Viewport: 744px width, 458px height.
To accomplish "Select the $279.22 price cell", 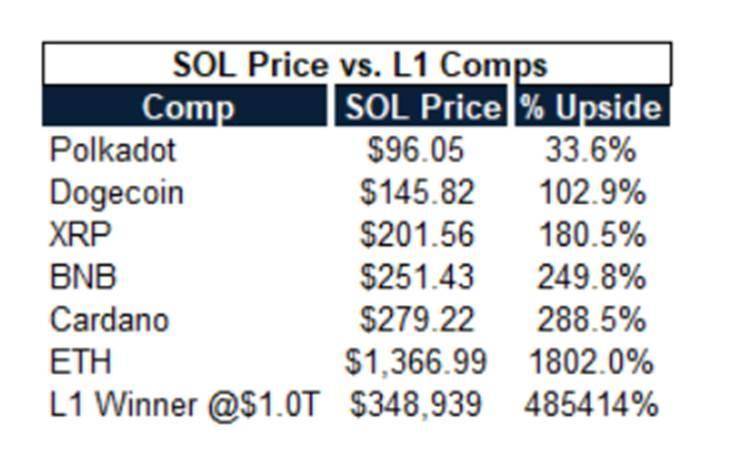I will click(416, 320).
